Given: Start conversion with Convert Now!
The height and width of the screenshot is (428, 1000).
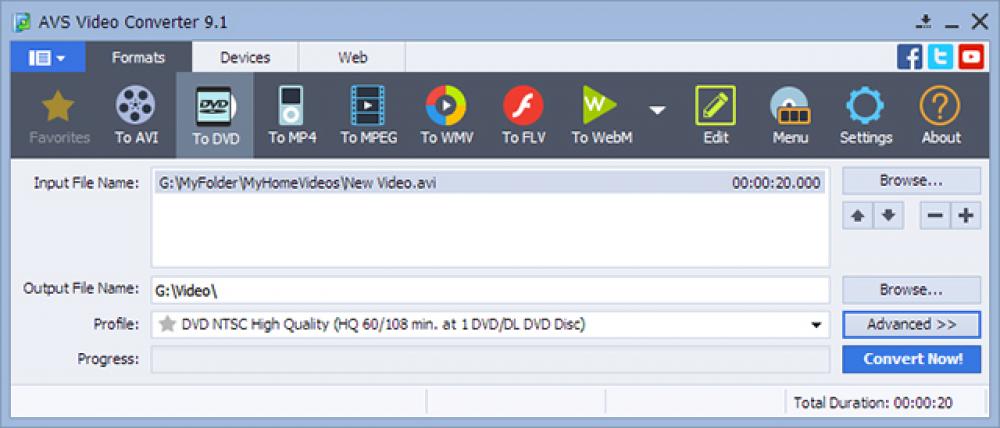Looking at the screenshot, I should (x=911, y=359).
